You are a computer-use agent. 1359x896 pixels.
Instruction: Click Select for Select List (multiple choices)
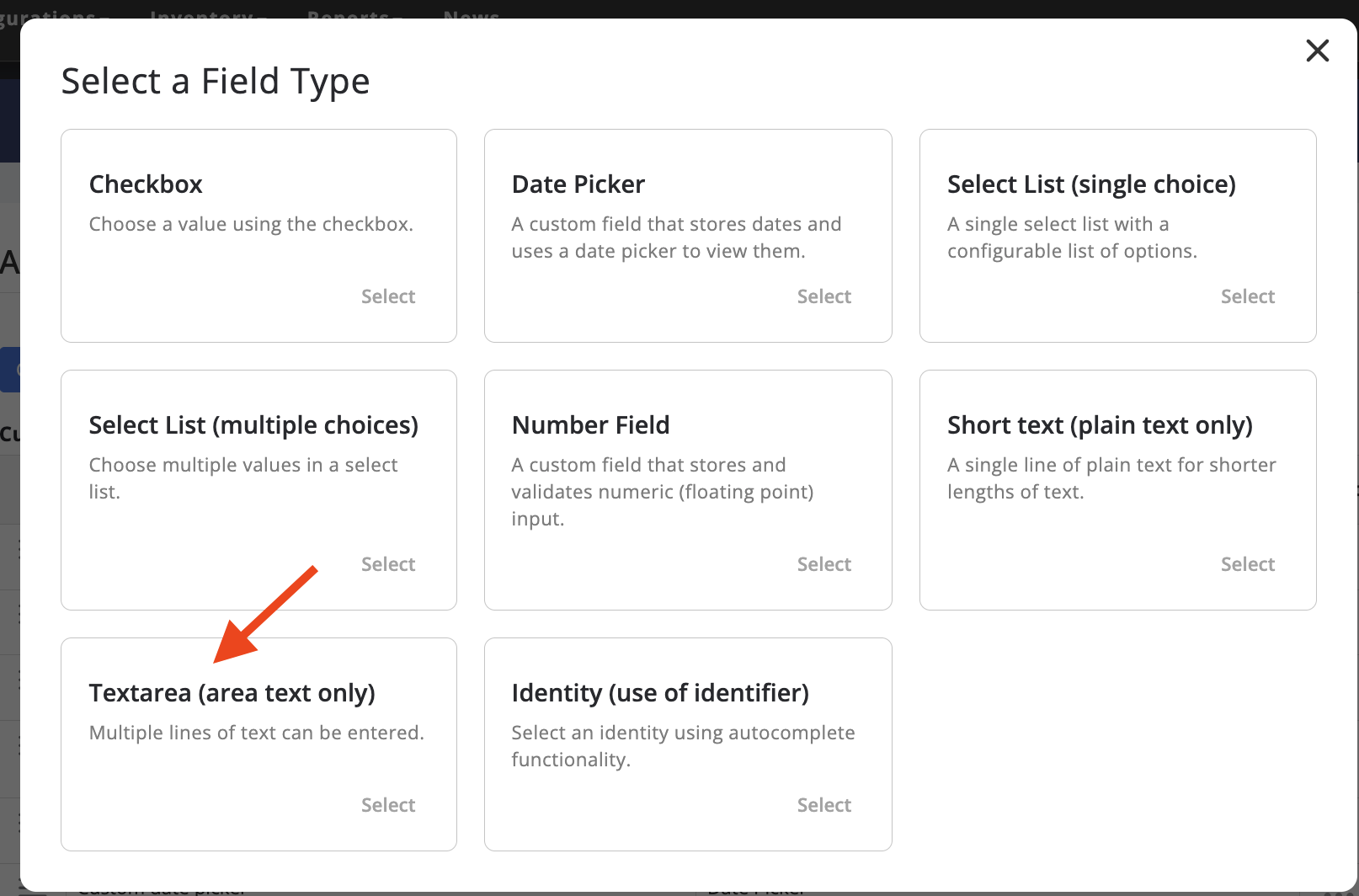click(388, 564)
